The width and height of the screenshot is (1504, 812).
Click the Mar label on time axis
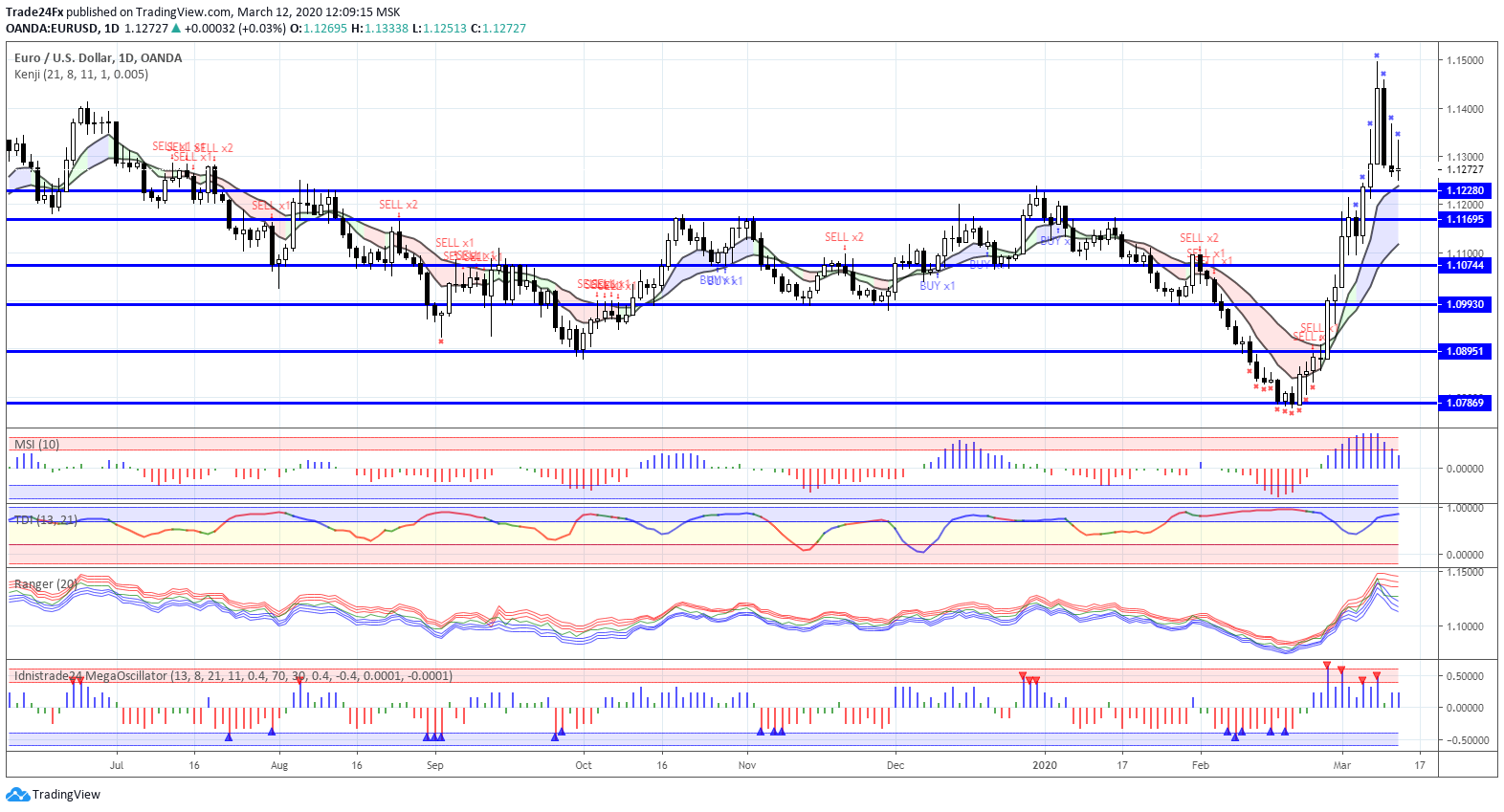tap(1342, 765)
